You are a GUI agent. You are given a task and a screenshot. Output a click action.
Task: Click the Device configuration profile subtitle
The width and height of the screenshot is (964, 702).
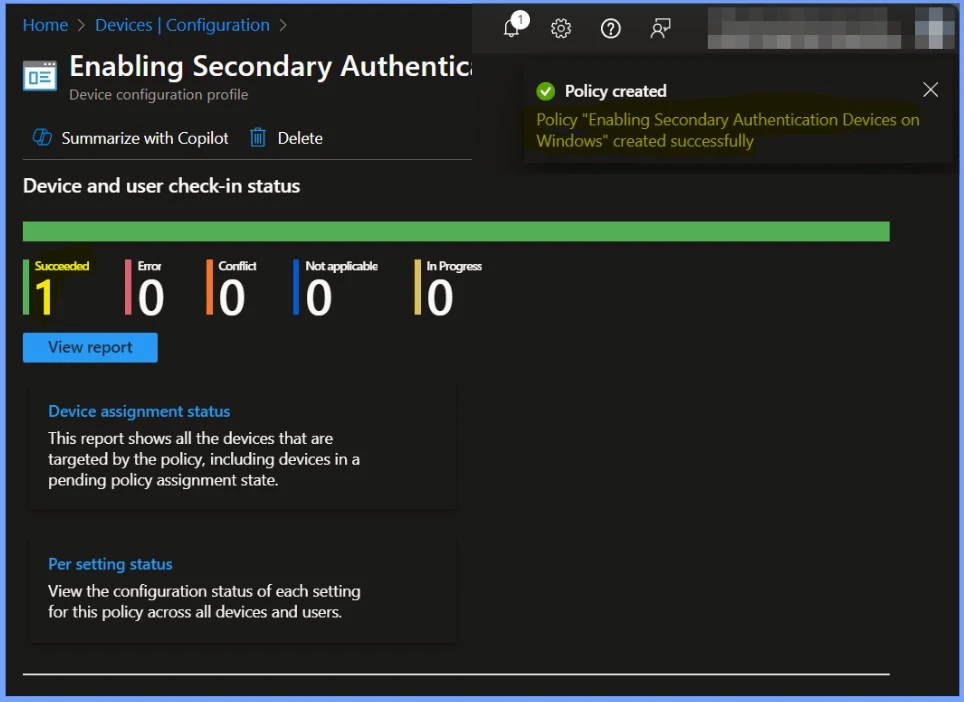159,95
